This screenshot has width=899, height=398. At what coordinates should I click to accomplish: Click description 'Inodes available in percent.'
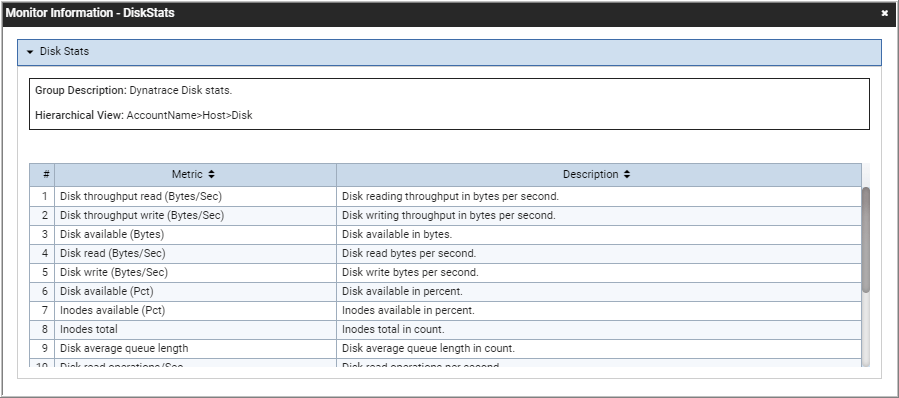408,310
